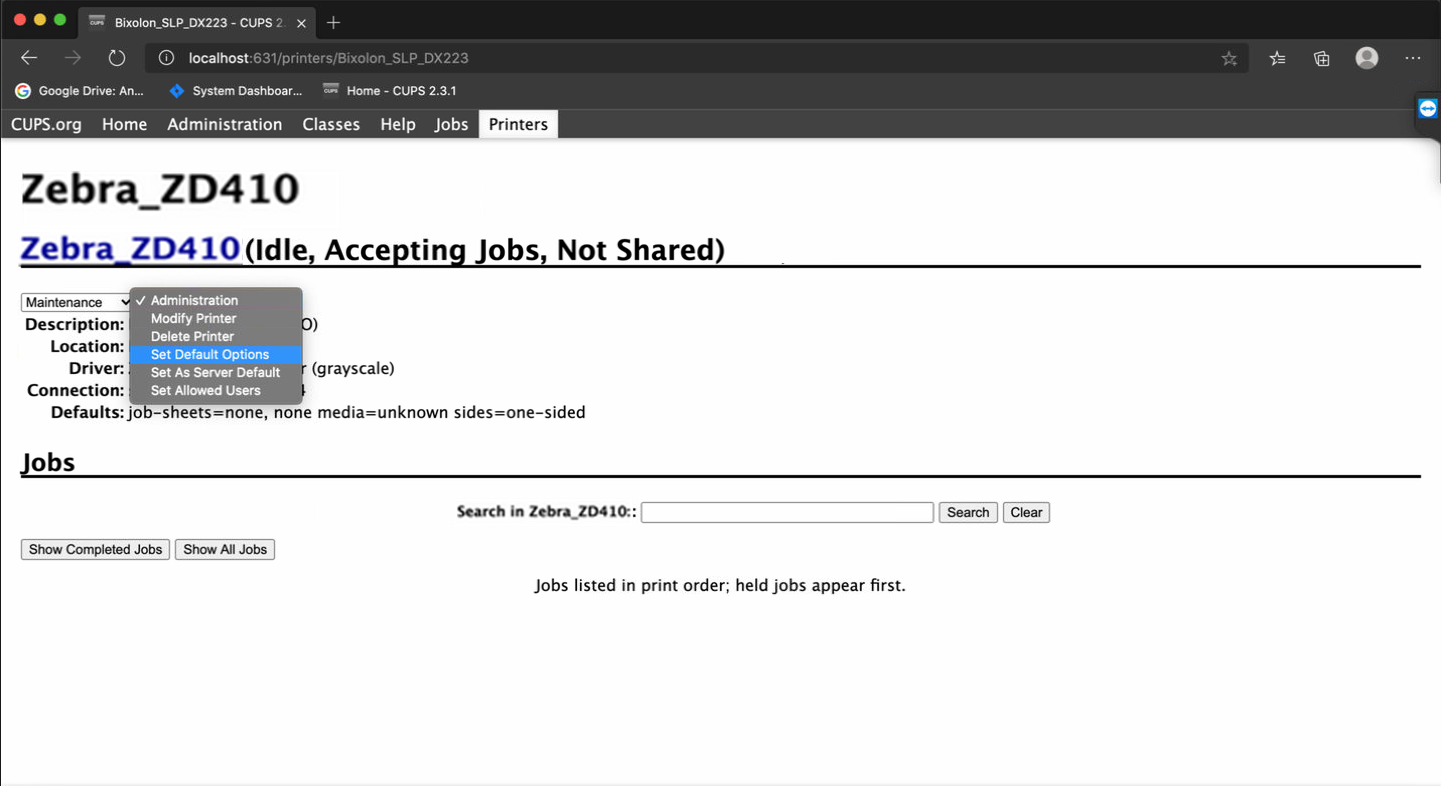Click the Clear button
Image resolution: width=1441 pixels, height=786 pixels.
coord(1026,512)
